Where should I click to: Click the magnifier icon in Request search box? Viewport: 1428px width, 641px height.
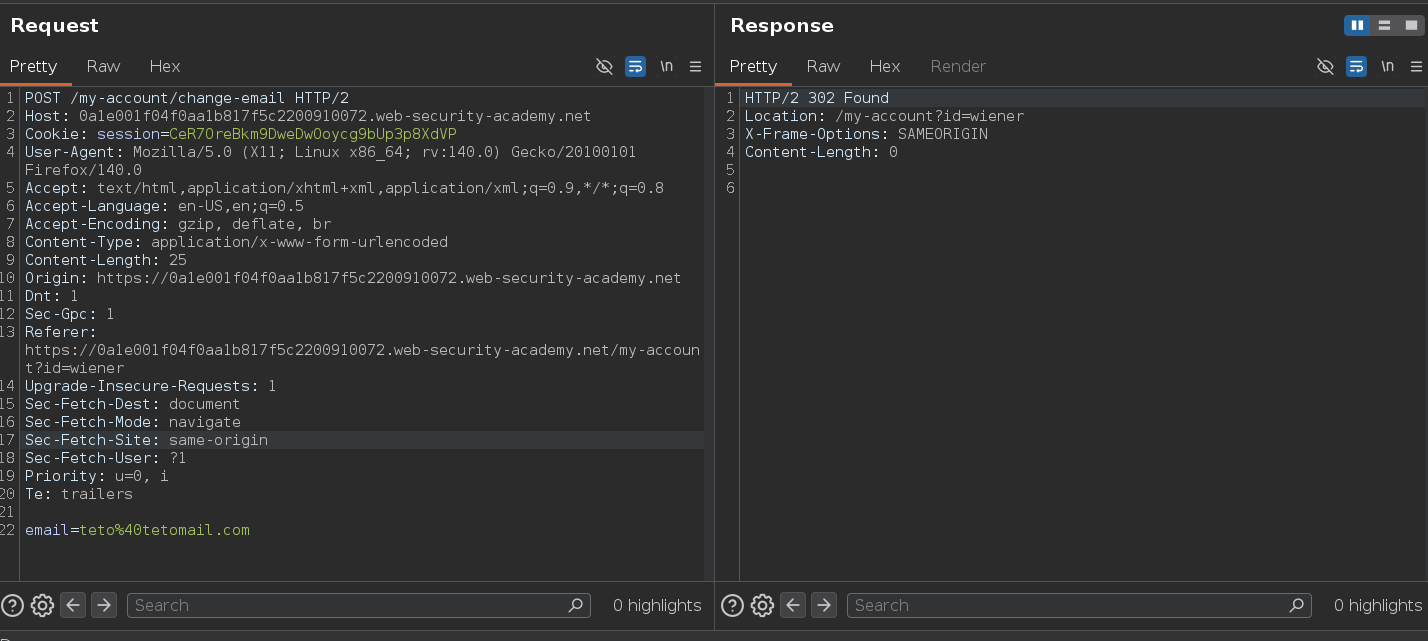575,605
